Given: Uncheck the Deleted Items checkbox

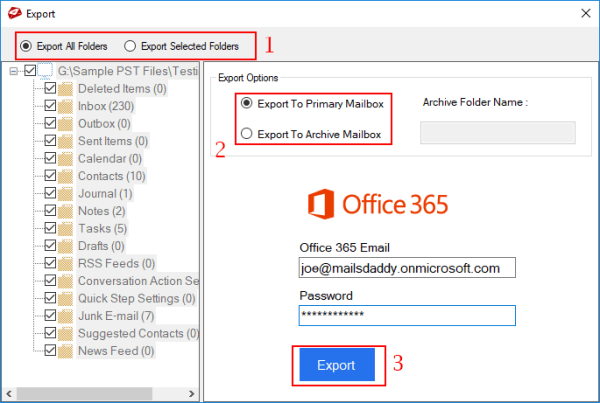Looking at the screenshot, I should (x=50, y=89).
